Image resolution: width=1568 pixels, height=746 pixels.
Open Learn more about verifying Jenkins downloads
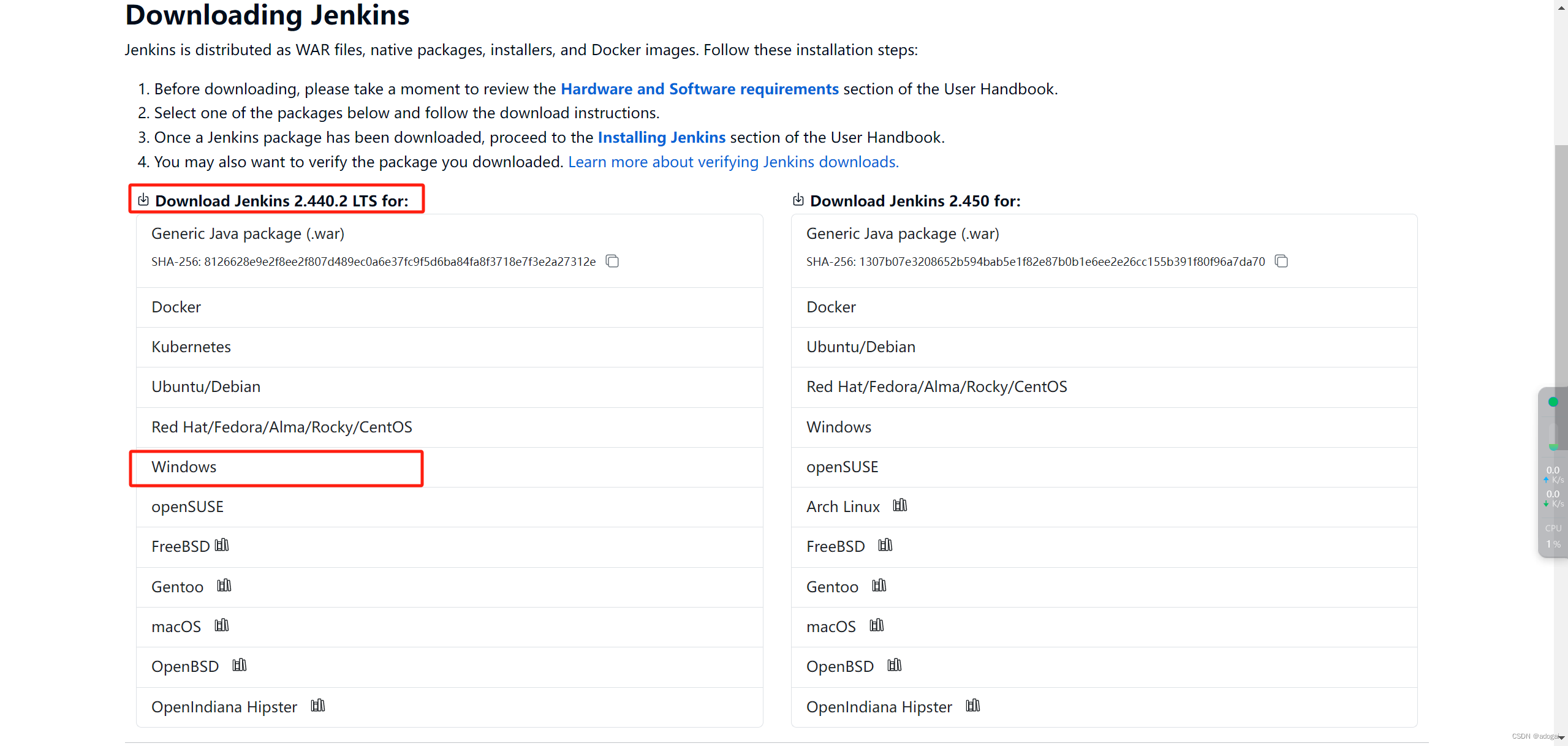733,162
